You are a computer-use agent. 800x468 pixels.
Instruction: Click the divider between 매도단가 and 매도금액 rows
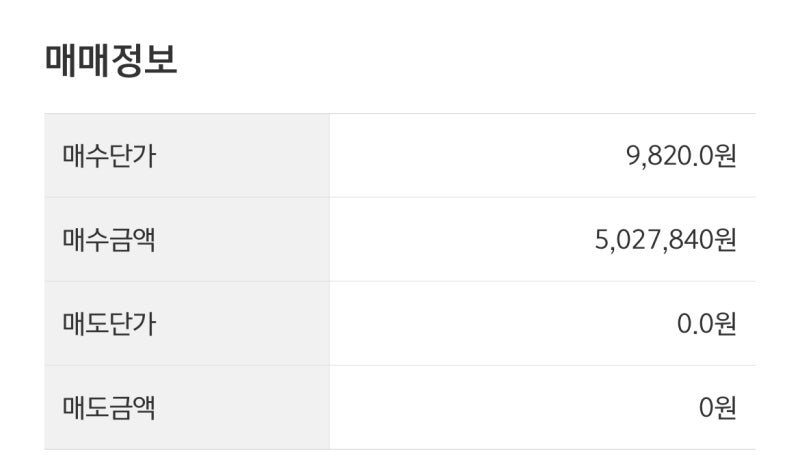400,365
